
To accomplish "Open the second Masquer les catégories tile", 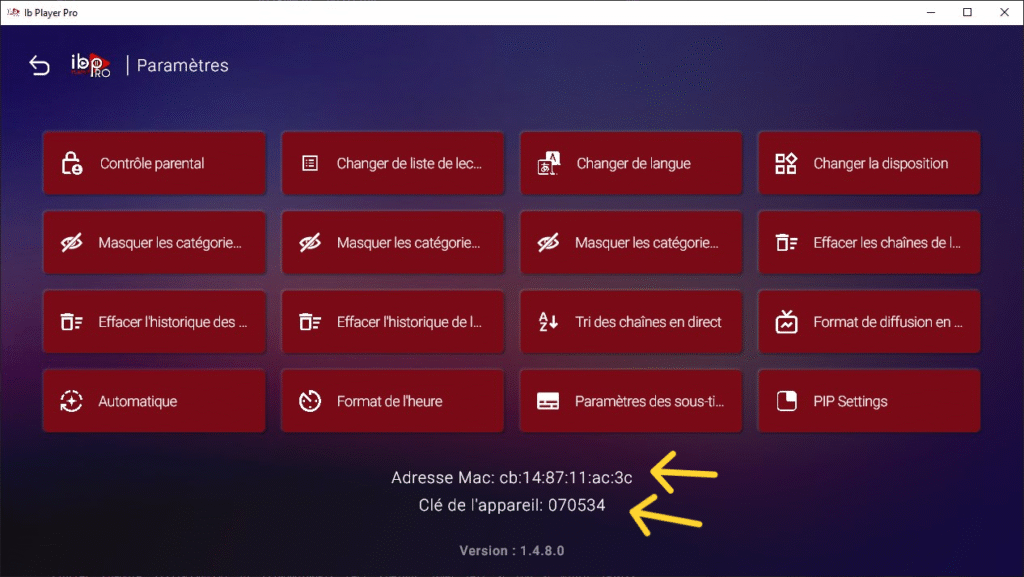I will [x=392, y=243].
